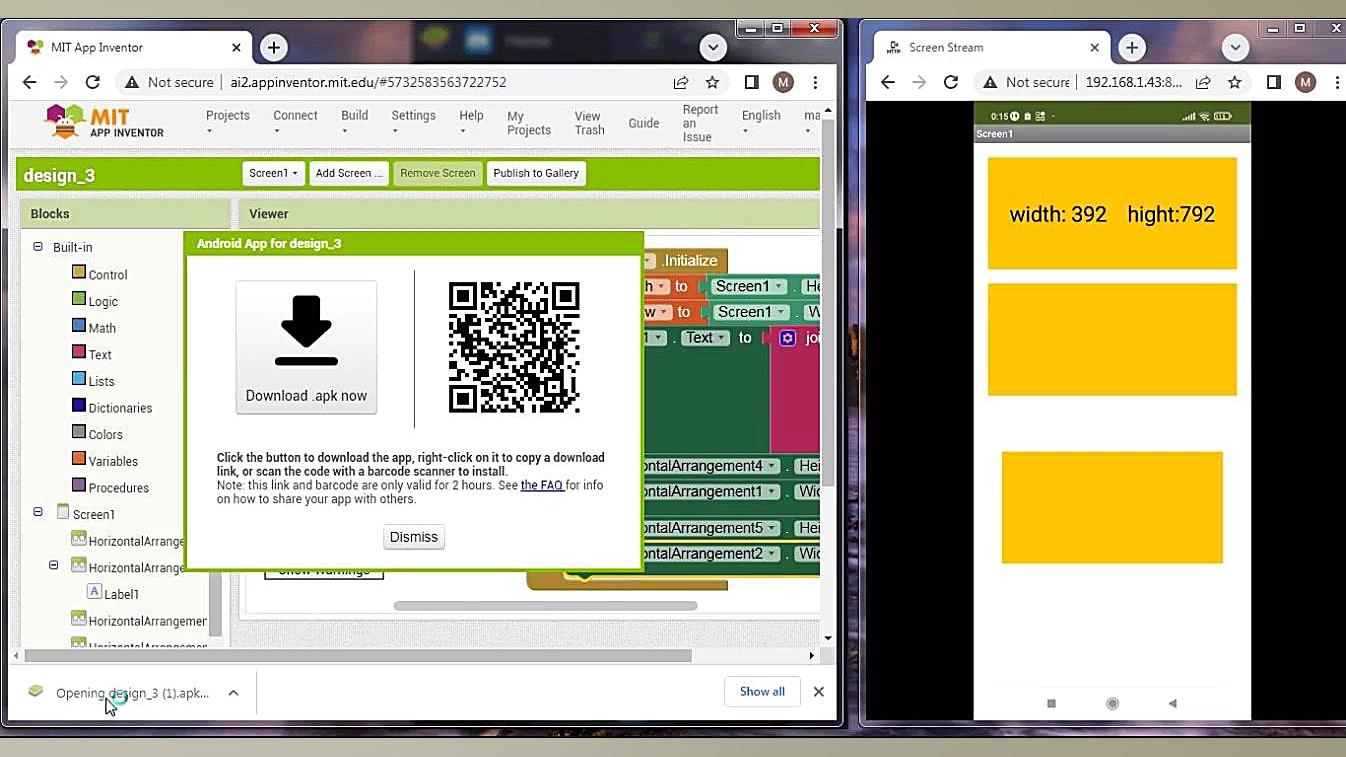Share the App Inventor page
Screen dimensions: 1346x757
pyautogui.click(x=681, y=82)
